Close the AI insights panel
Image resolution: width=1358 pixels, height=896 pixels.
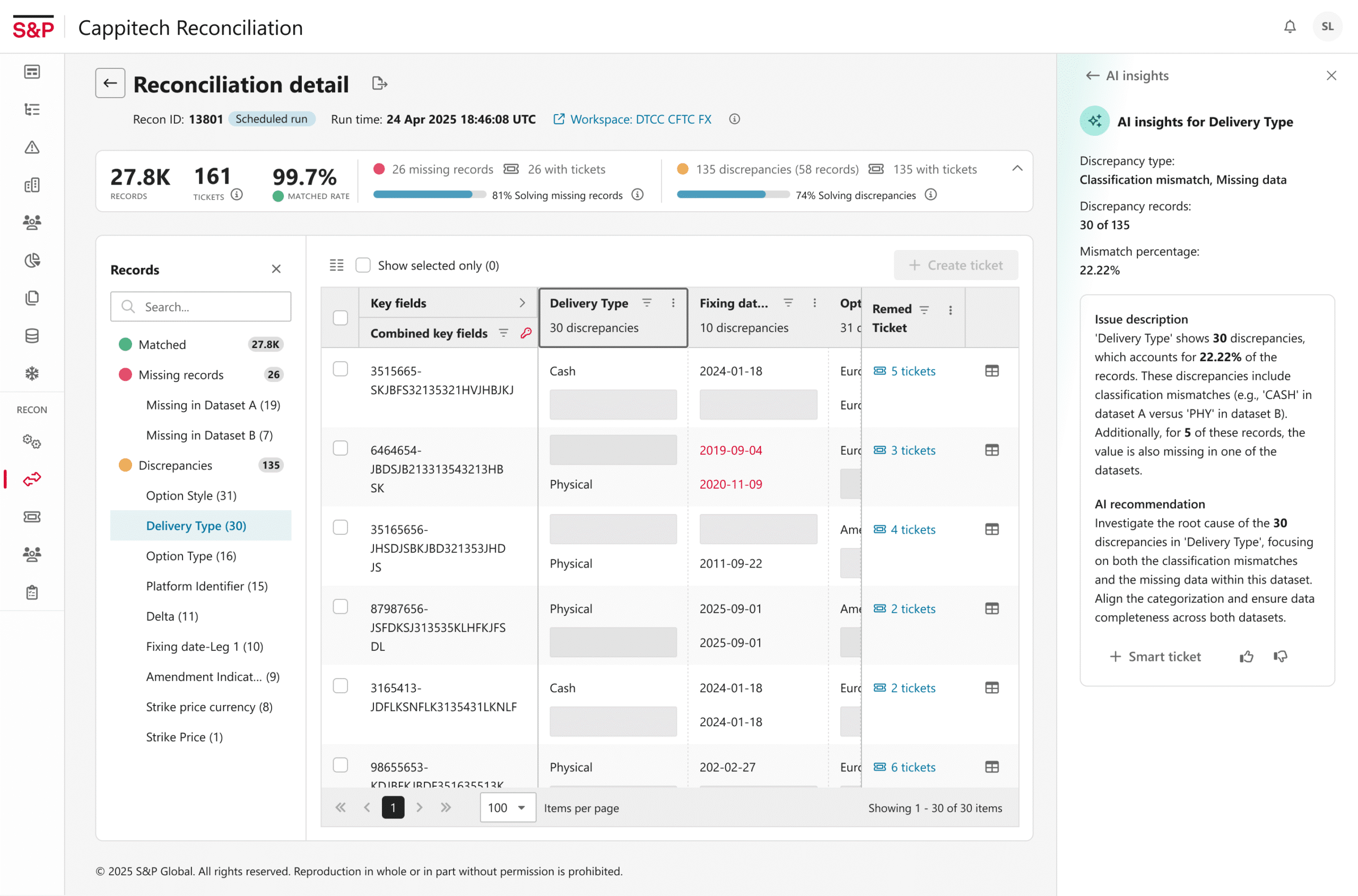tap(1331, 75)
